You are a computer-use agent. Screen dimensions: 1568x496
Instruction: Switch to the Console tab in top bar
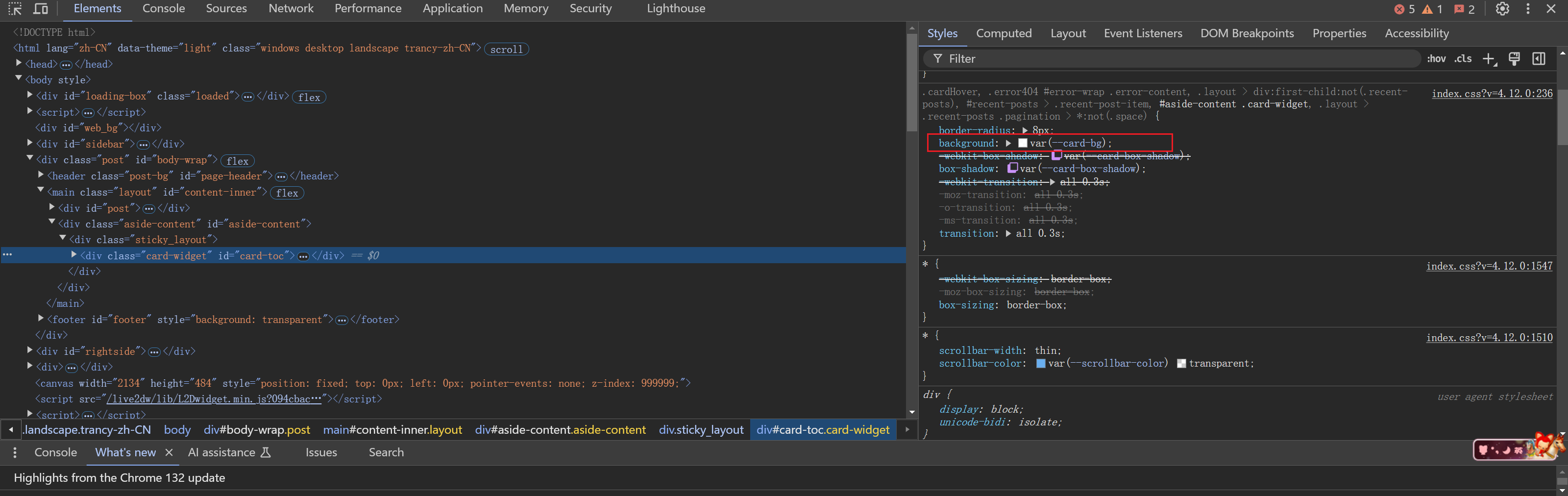click(164, 8)
